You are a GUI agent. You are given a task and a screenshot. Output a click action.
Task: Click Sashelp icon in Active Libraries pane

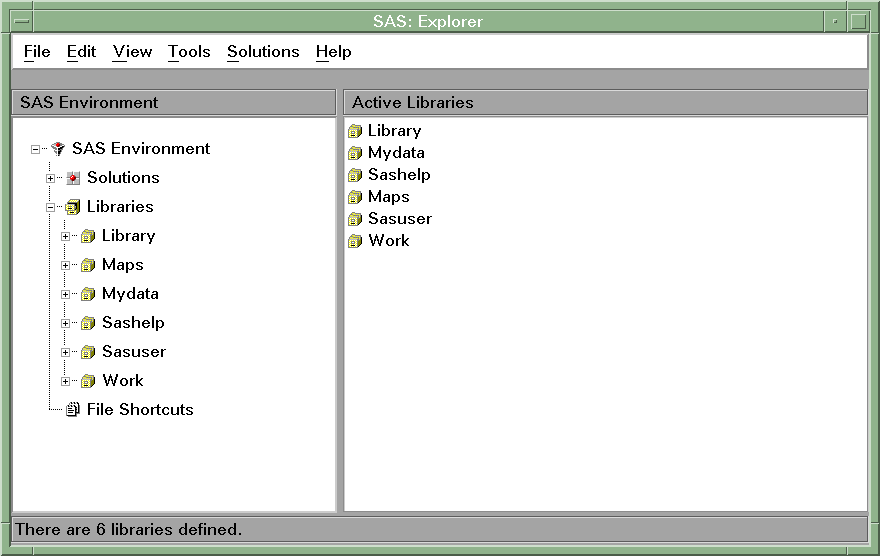point(355,175)
